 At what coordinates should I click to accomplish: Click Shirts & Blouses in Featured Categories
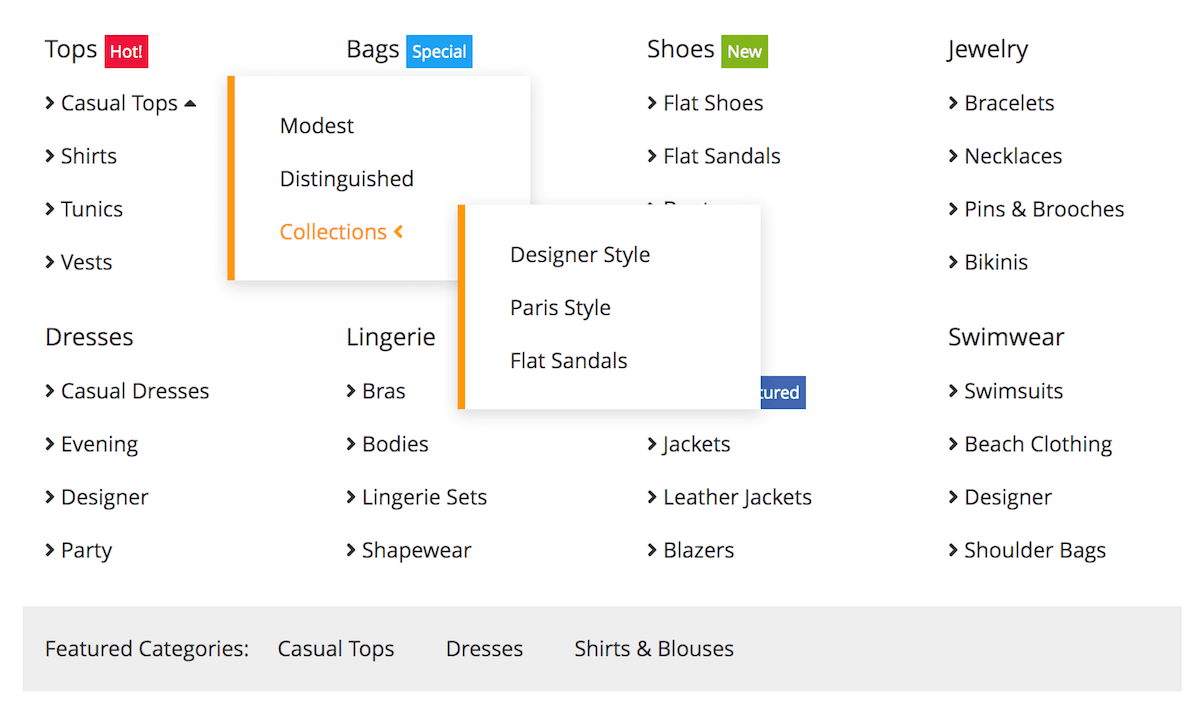coord(654,649)
